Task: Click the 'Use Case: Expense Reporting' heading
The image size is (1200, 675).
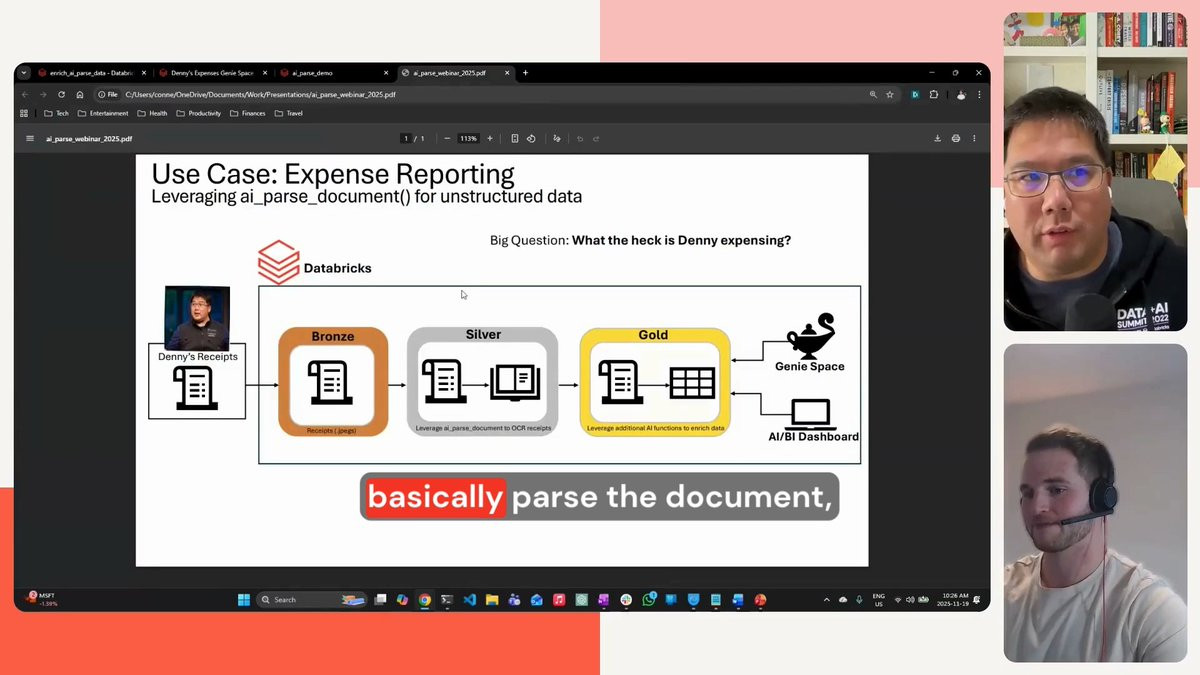Action: click(x=333, y=174)
